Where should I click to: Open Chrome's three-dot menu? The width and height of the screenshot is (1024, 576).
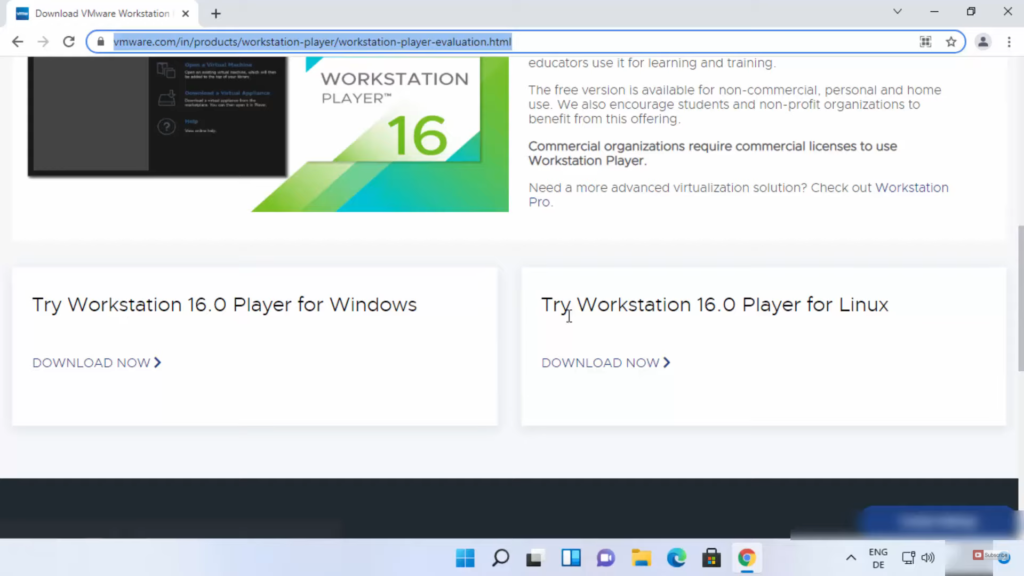pos(1008,42)
